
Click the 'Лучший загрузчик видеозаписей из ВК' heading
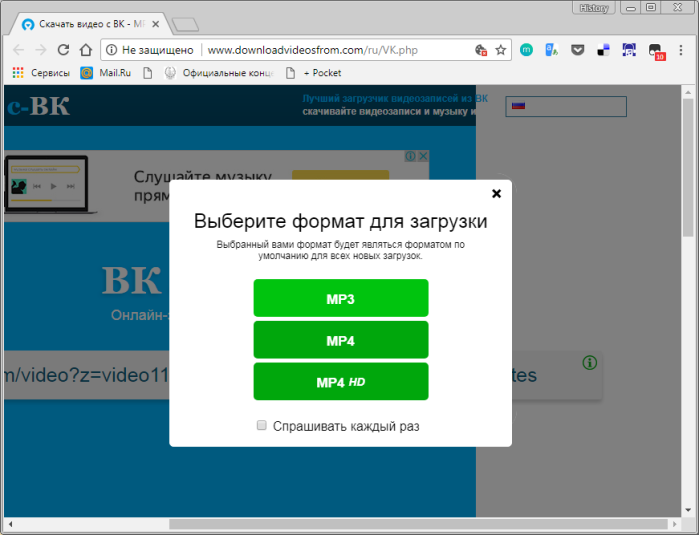(x=395, y=99)
